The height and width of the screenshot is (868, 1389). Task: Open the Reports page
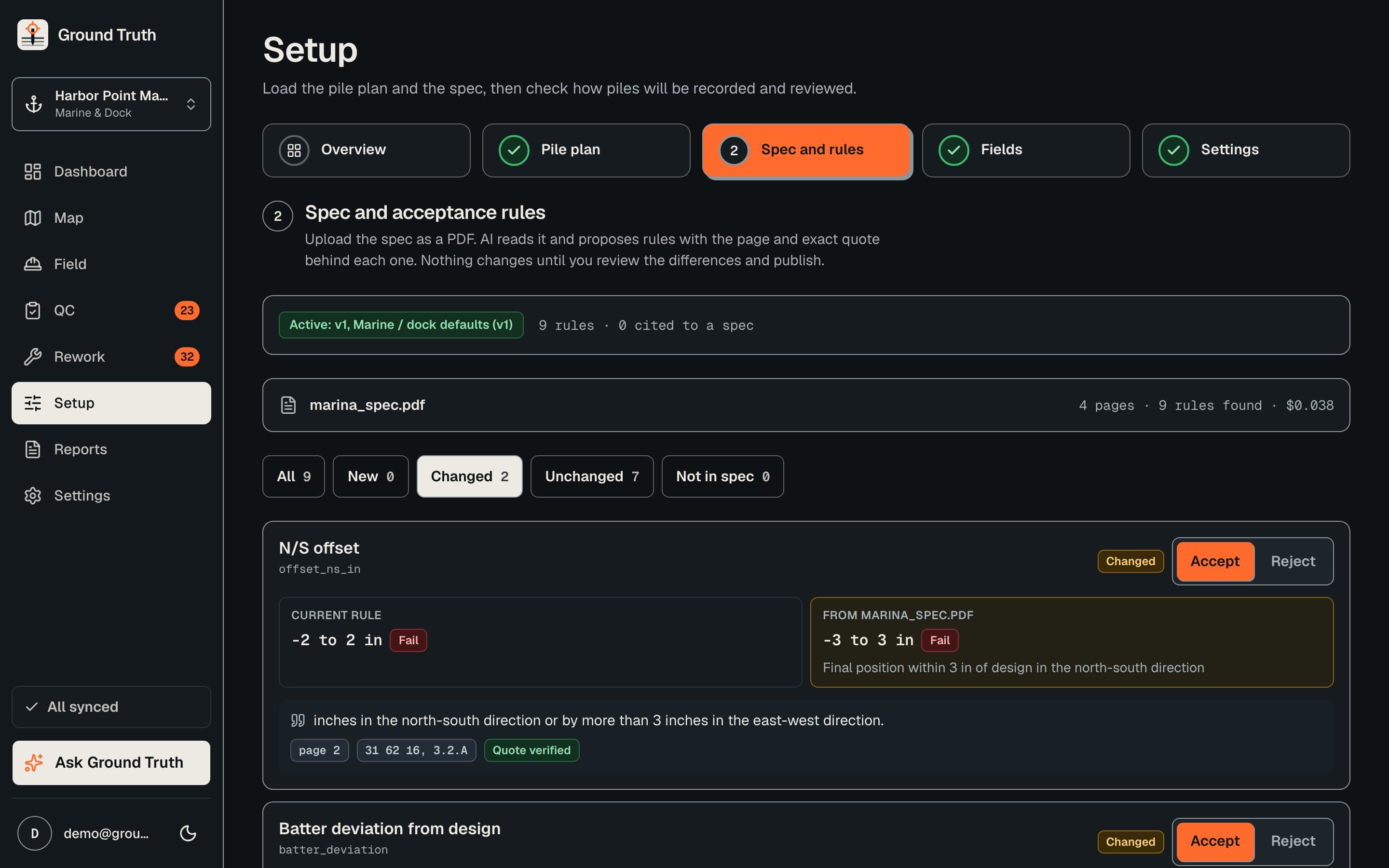[111, 449]
